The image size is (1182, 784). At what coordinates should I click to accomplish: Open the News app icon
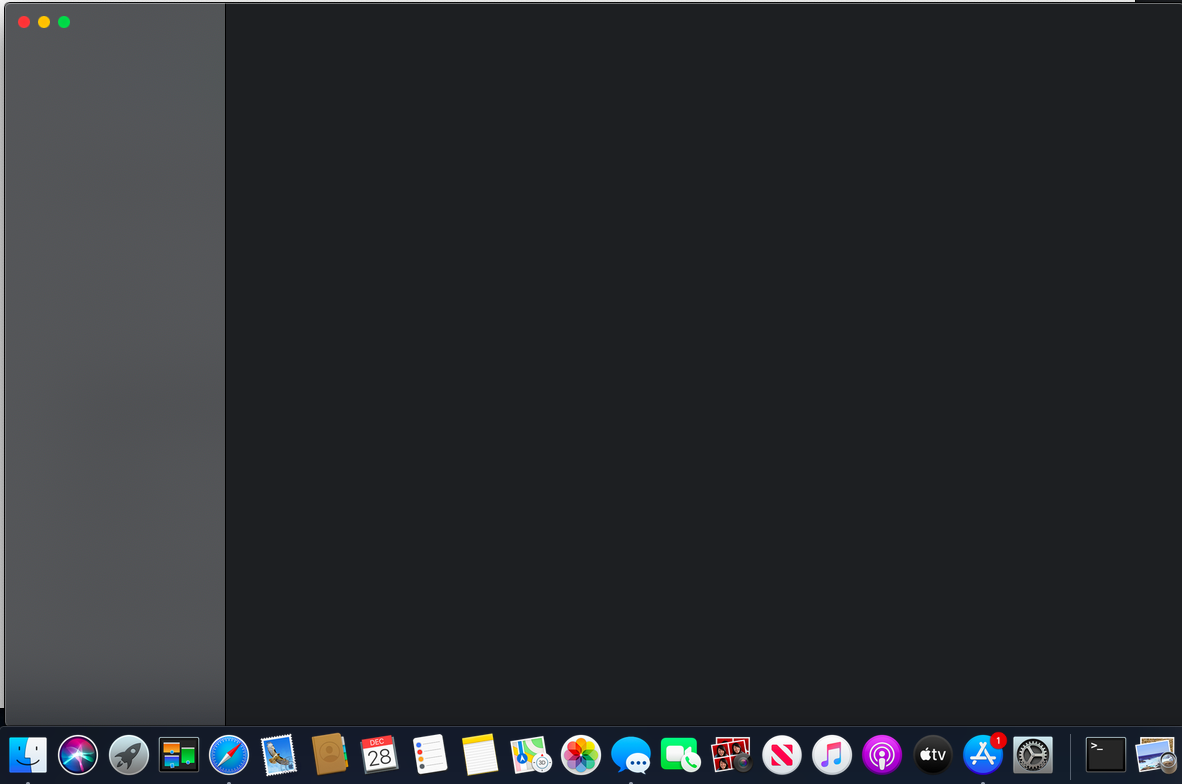point(782,755)
